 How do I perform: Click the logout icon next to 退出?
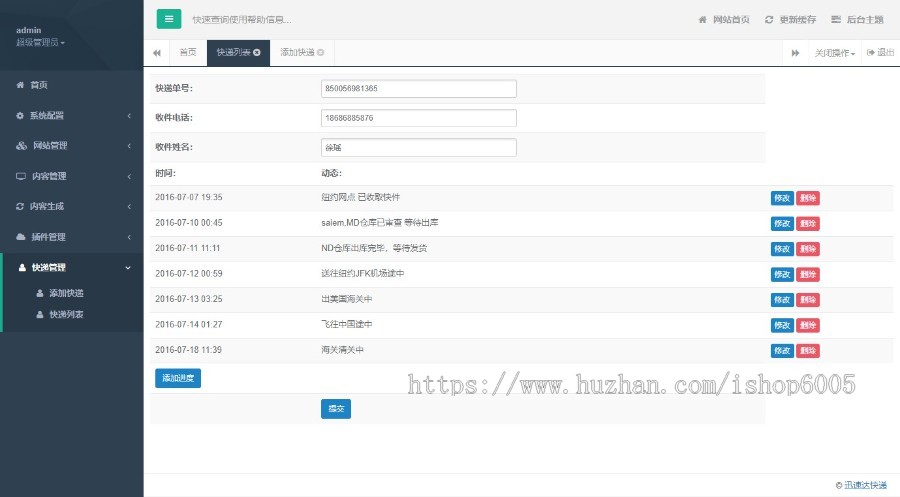[x=870, y=52]
